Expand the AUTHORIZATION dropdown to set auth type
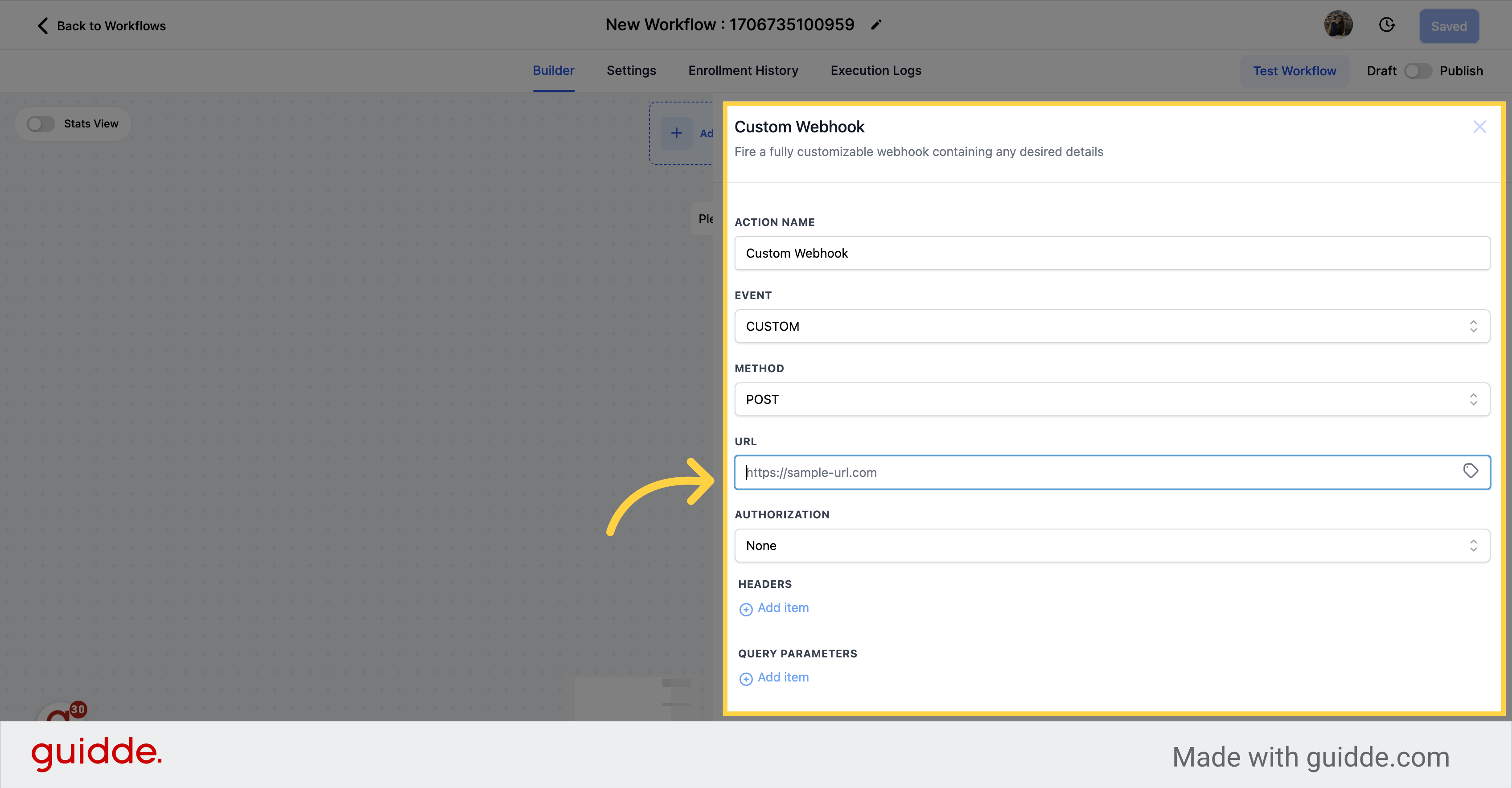The width and height of the screenshot is (1512, 788). coord(1112,545)
